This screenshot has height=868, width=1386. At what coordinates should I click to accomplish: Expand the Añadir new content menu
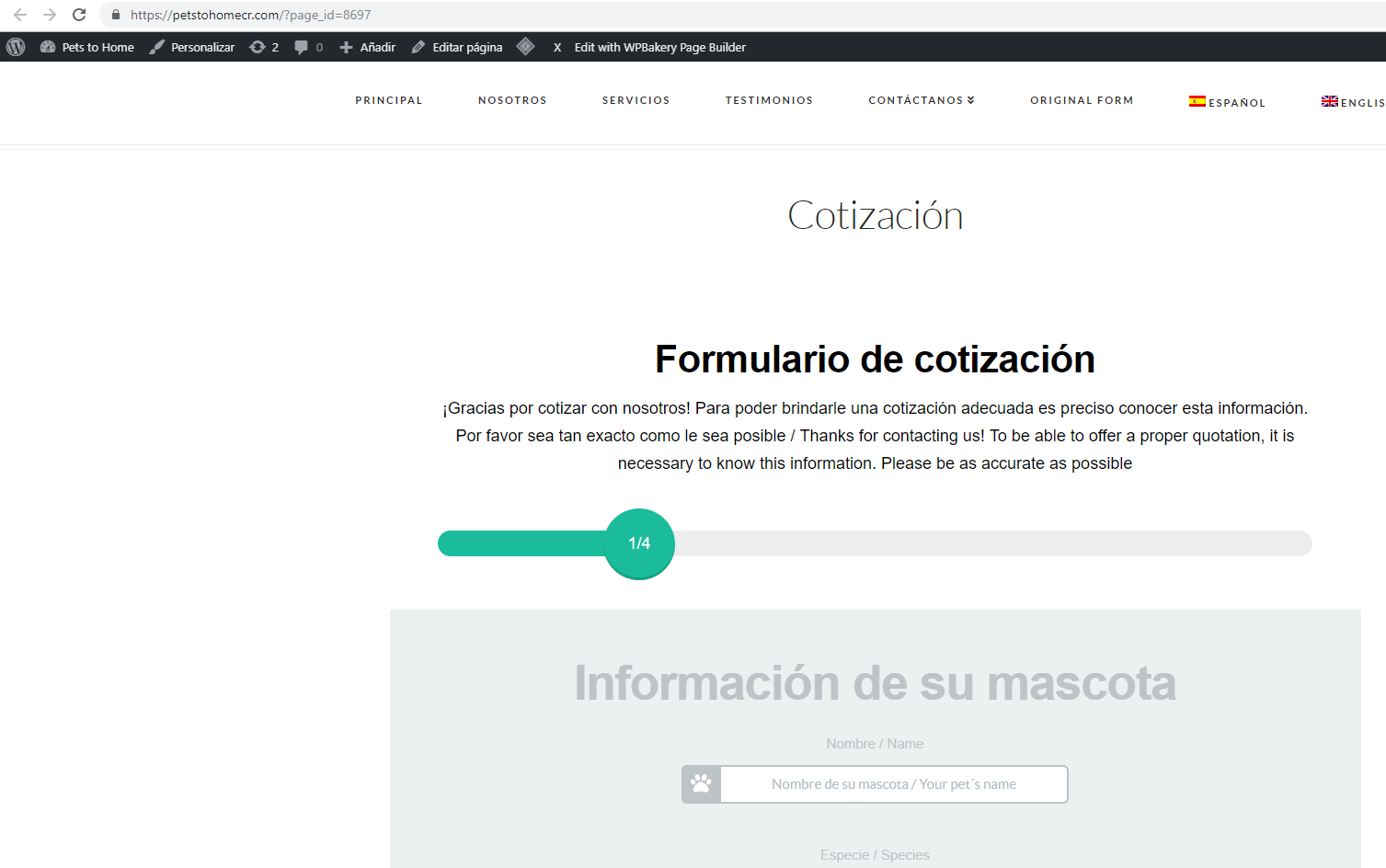(x=367, y=47)
